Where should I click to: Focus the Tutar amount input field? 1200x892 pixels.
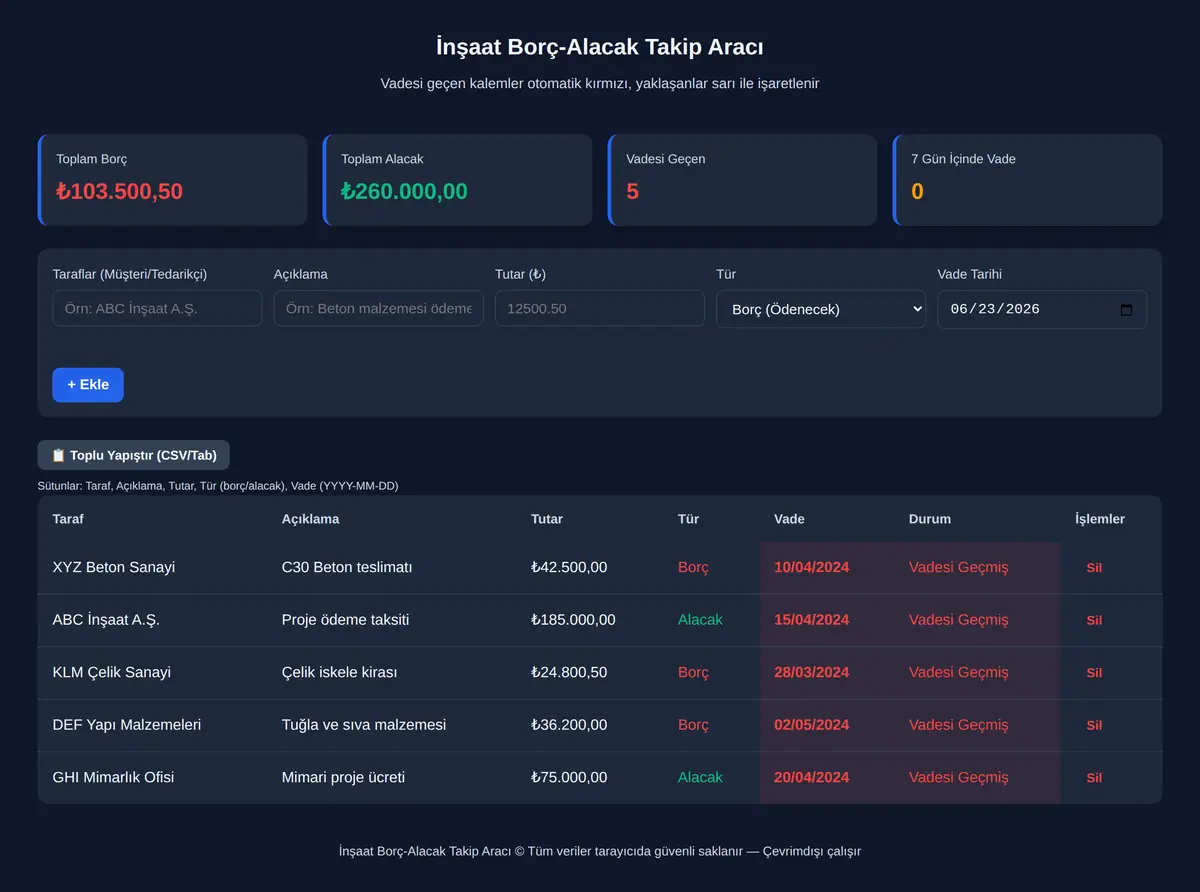click(600, 308)
